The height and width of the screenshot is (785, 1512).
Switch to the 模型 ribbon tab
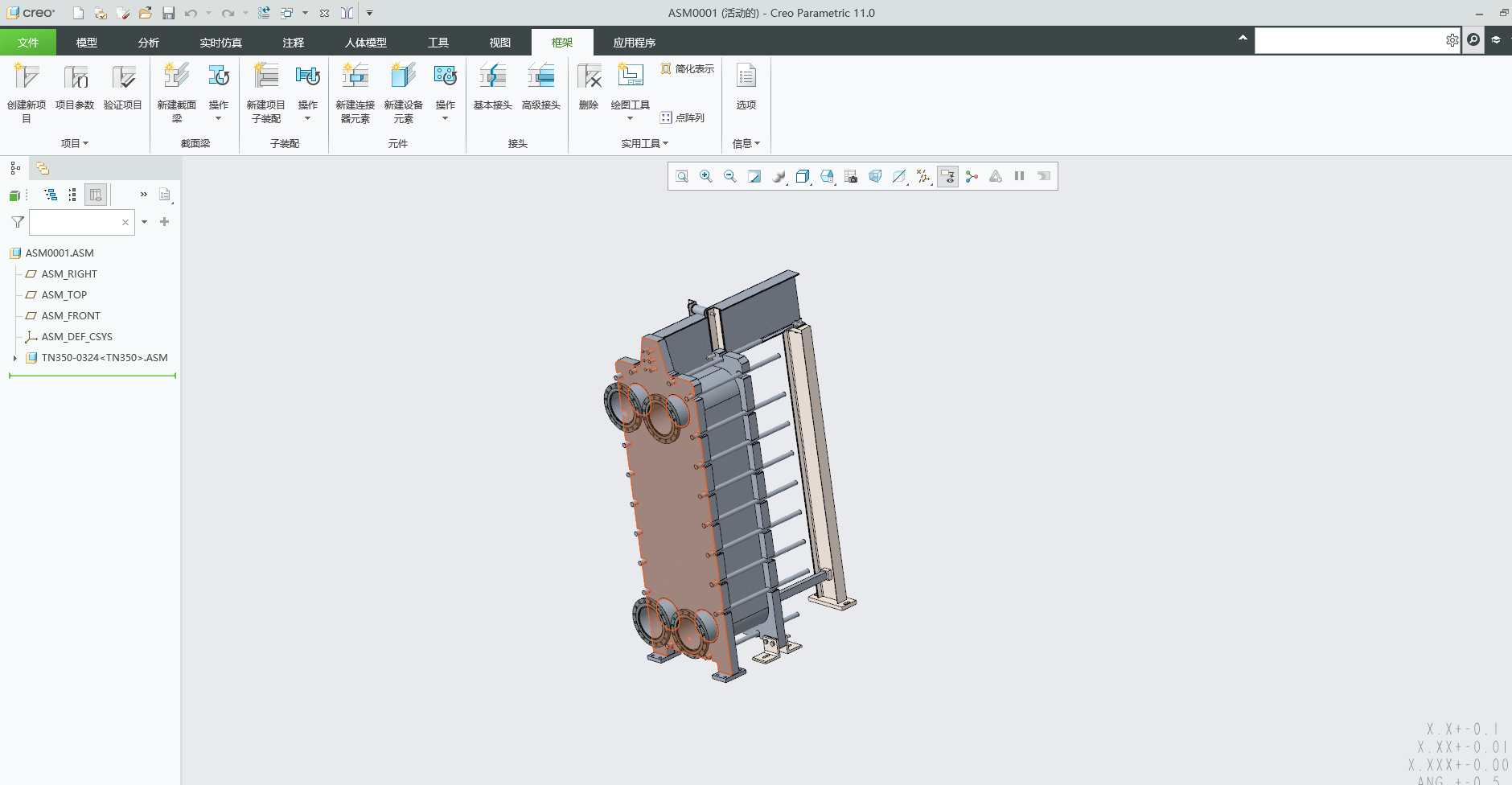coord(86,43)
